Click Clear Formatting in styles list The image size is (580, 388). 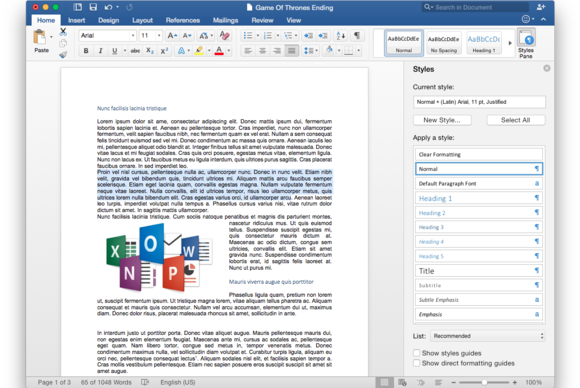479,154
